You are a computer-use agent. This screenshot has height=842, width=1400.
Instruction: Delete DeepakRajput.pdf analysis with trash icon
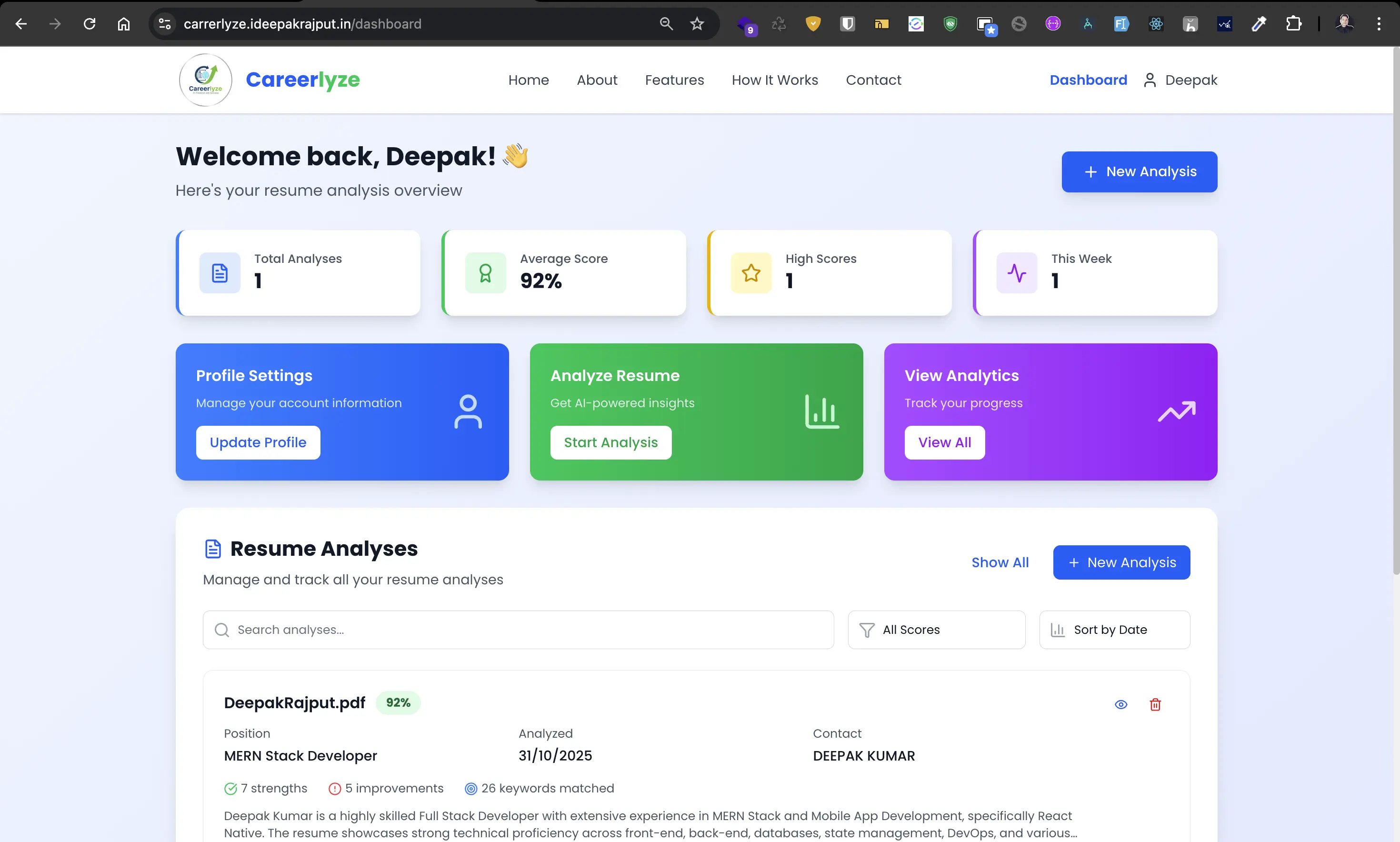1155,705
